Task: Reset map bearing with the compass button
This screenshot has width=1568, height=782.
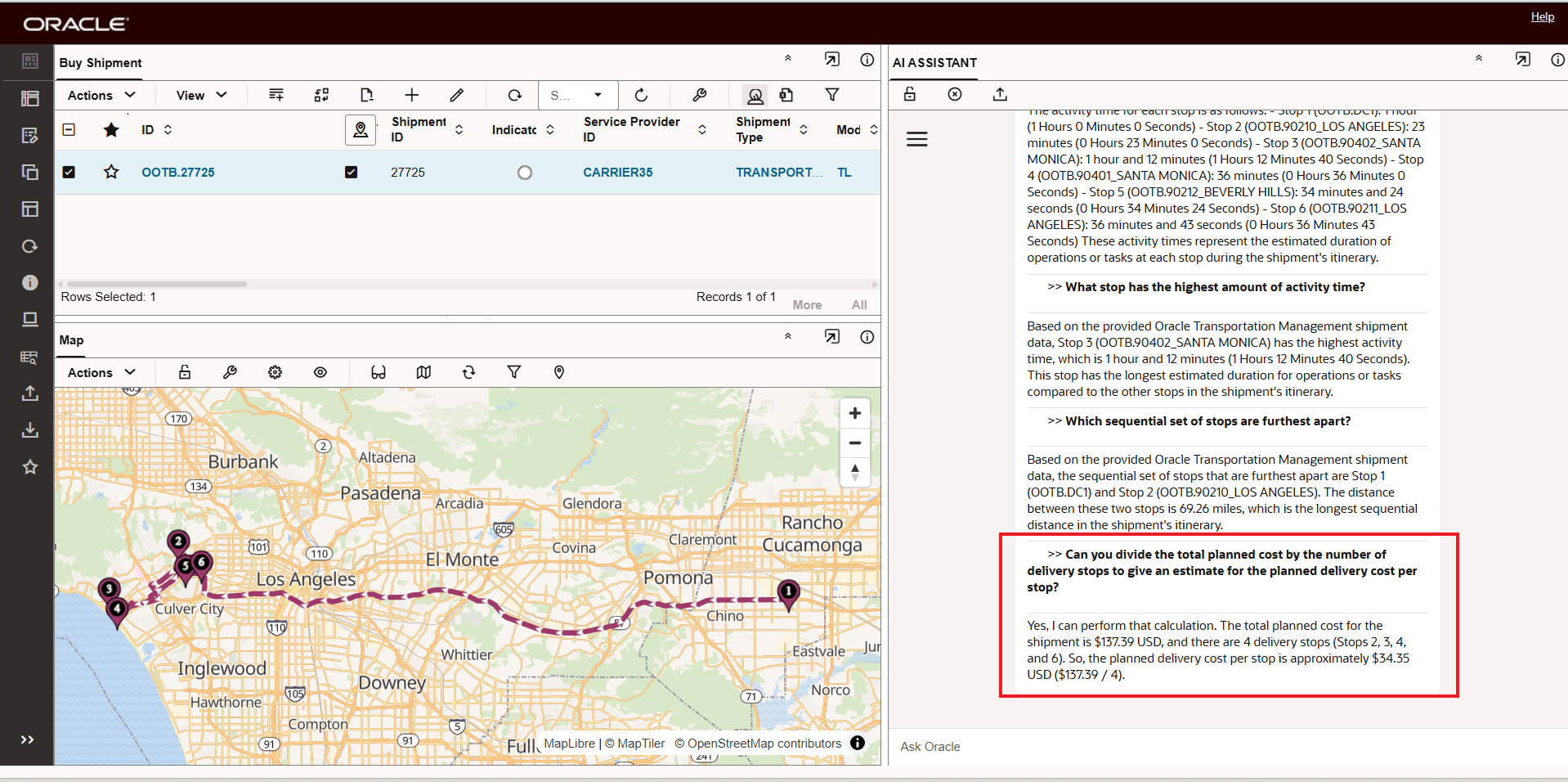Action: click(855, 472)
